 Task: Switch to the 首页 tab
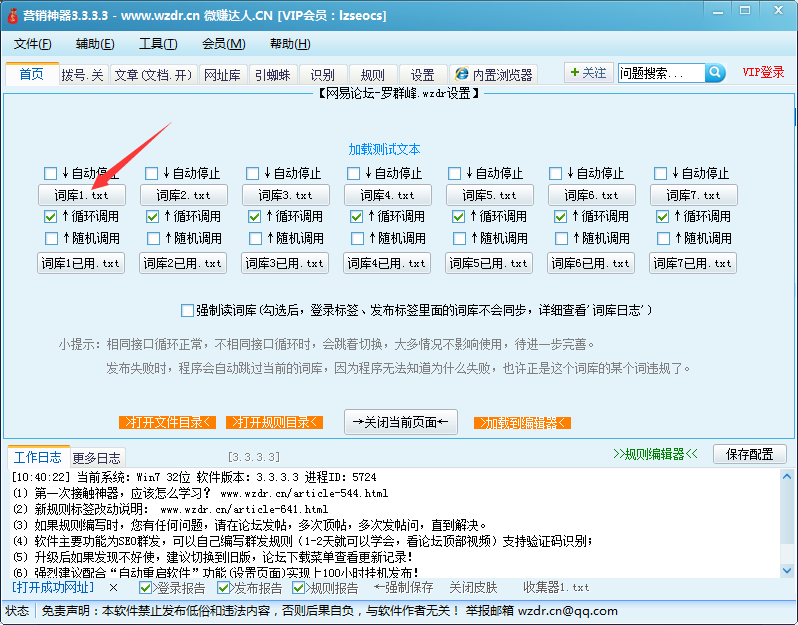click(x=32, y=74)
